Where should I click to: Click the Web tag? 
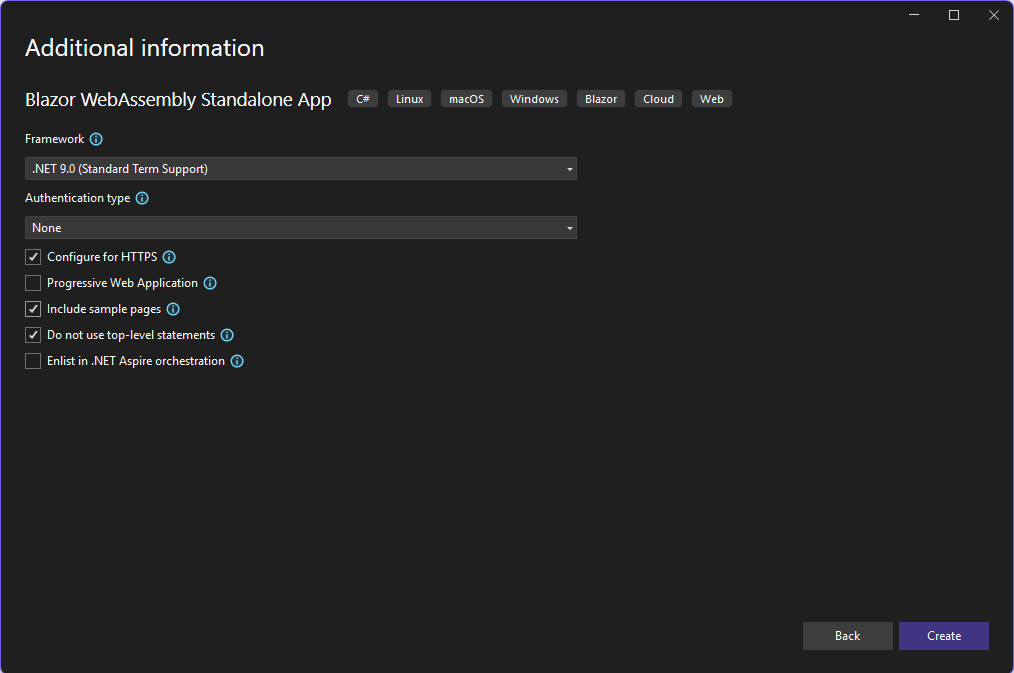[711, 99]
